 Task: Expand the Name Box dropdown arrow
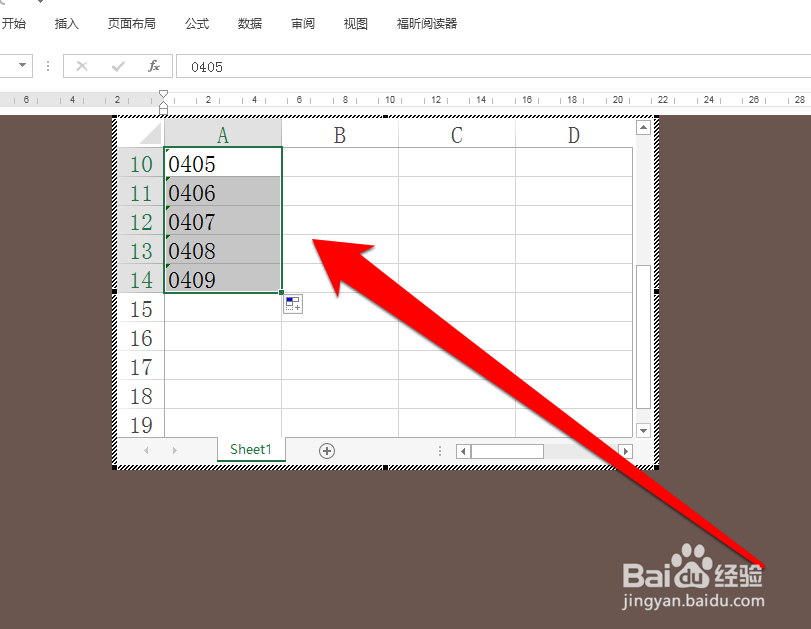[22, 66]
